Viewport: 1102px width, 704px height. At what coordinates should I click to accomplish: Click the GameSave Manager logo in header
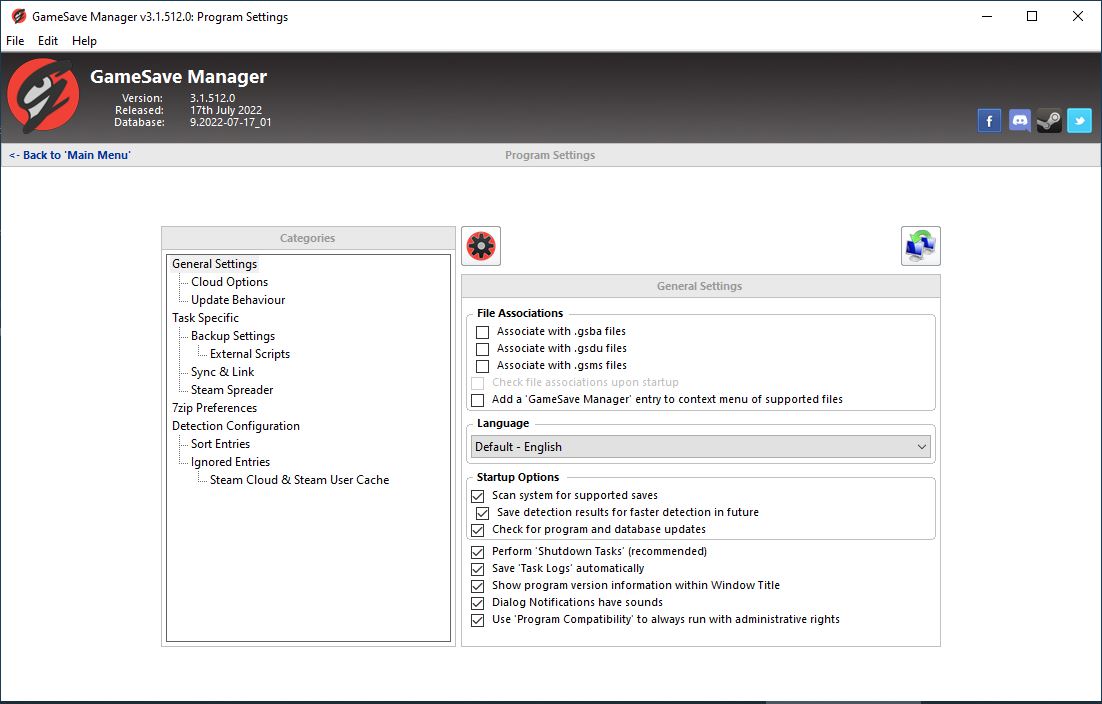click(43, 96)
